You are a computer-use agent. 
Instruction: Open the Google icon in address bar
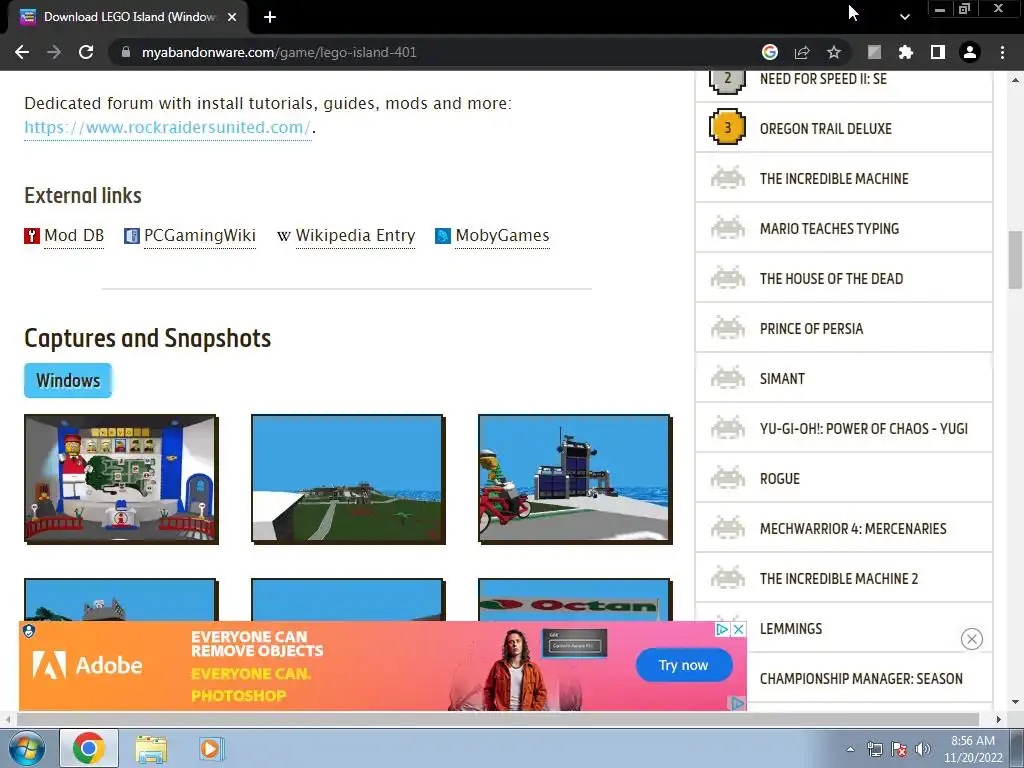click(770, 52)
